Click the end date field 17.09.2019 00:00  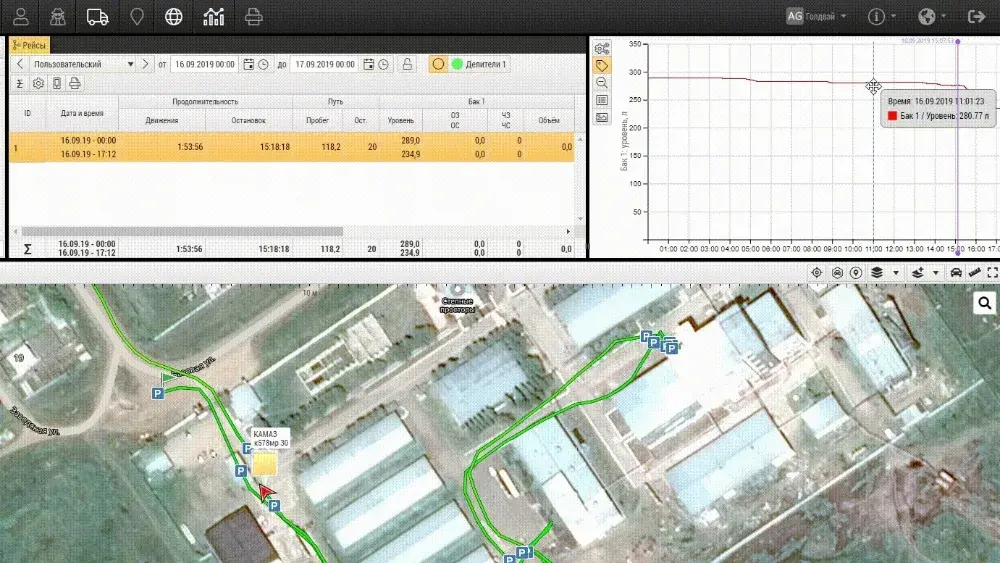click(x=325, y=64)
